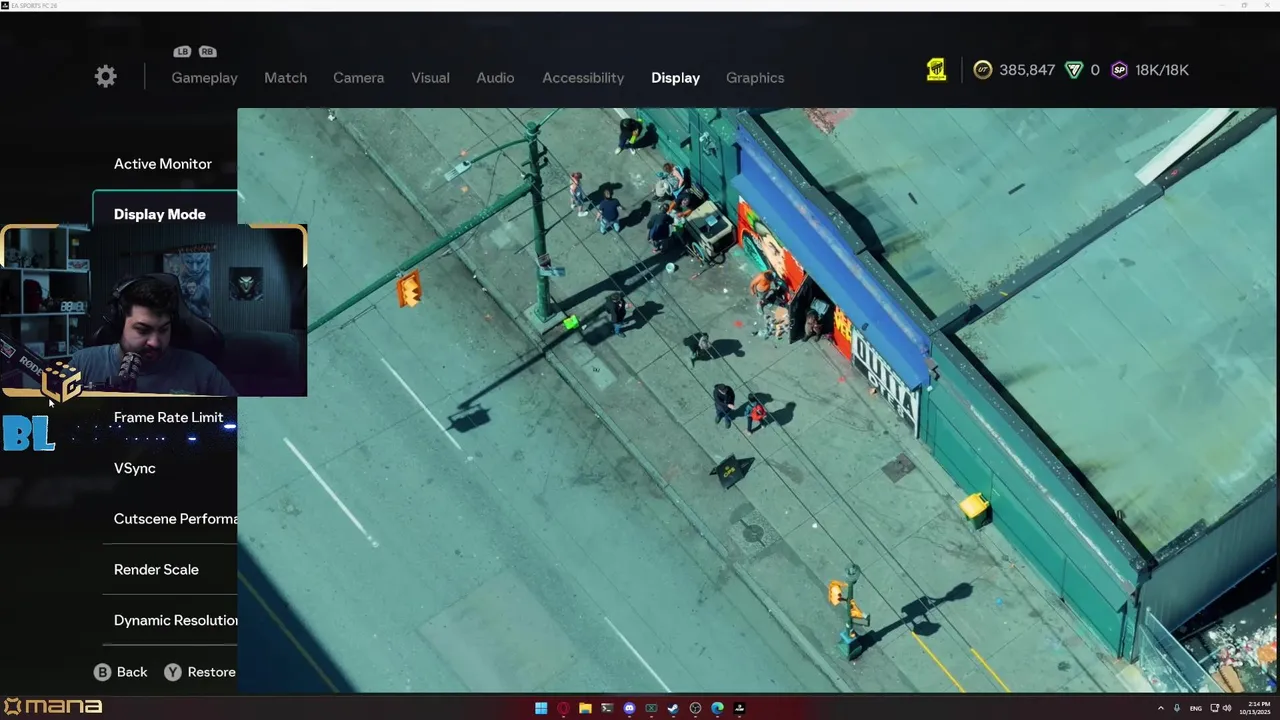
Task: Click the UT coins icon
Action: [x=983, y=70]
